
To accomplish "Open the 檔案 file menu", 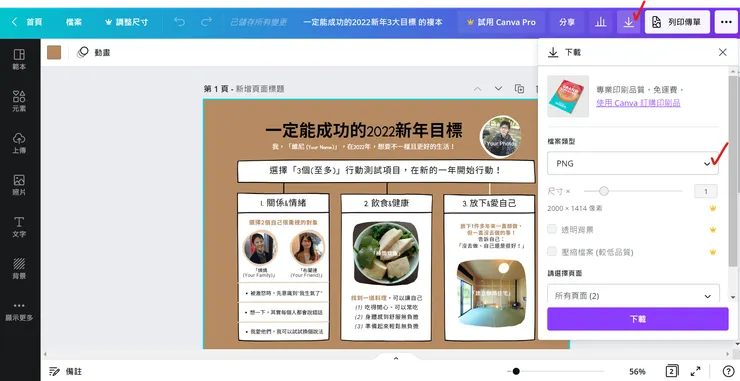I will tap(74, 22).
